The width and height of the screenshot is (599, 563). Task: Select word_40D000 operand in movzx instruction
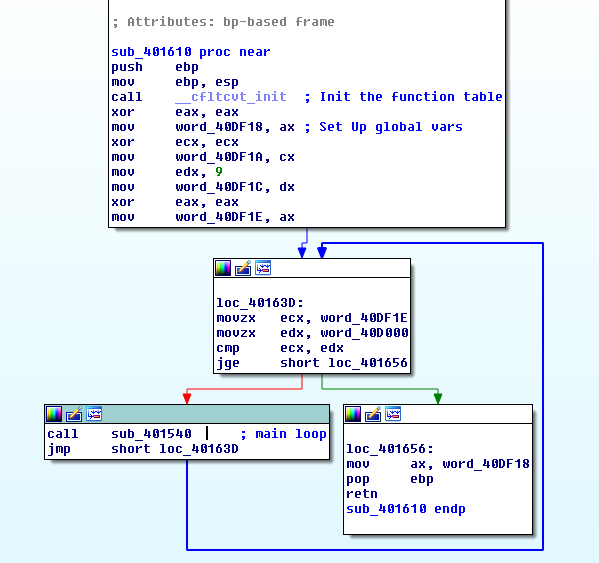coord(364,333)
